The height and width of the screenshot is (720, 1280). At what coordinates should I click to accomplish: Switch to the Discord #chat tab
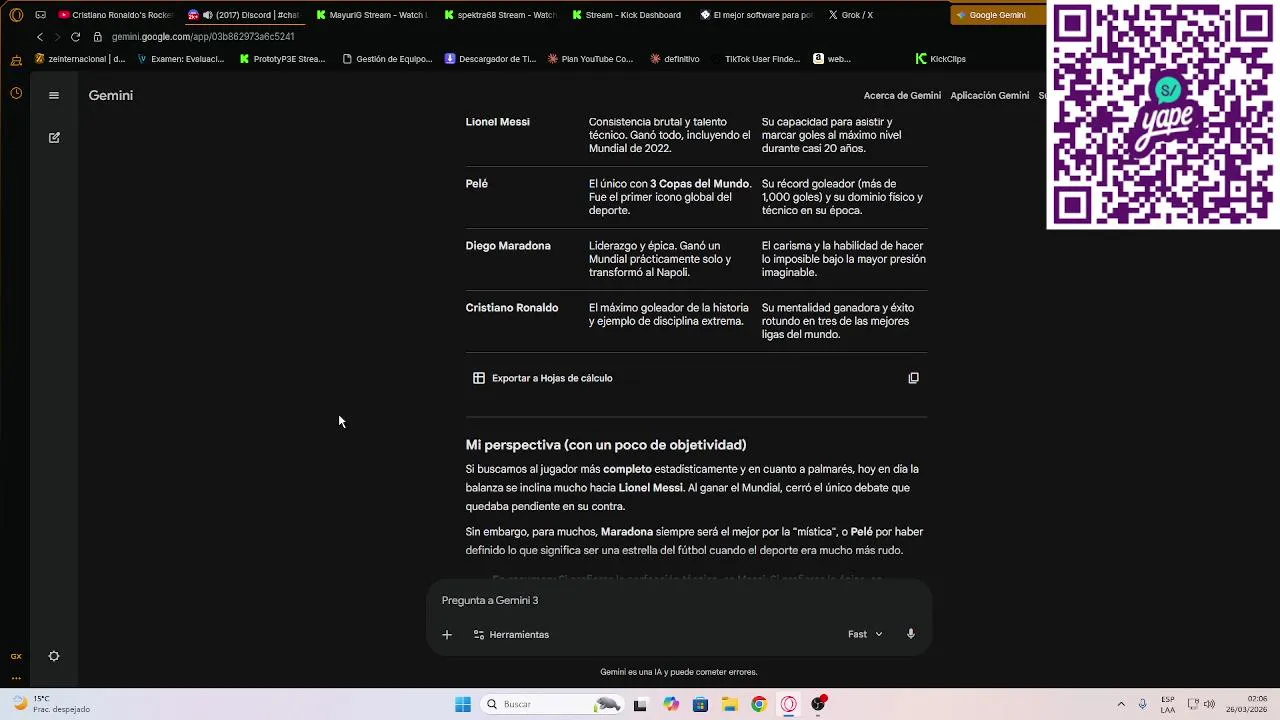coord(244,15)
